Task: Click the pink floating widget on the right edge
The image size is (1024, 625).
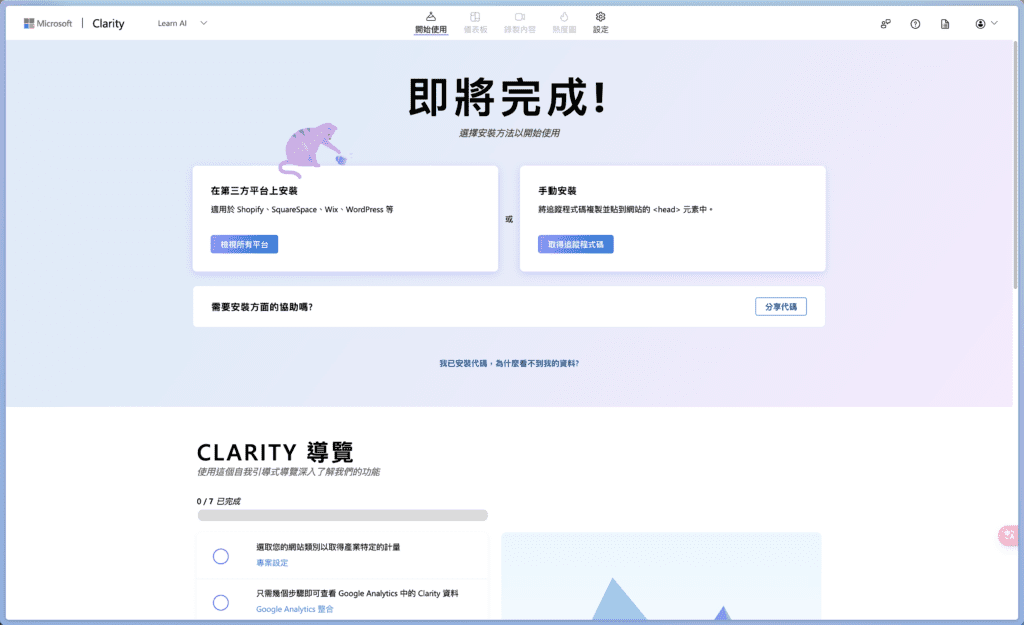Action: 1008,536
